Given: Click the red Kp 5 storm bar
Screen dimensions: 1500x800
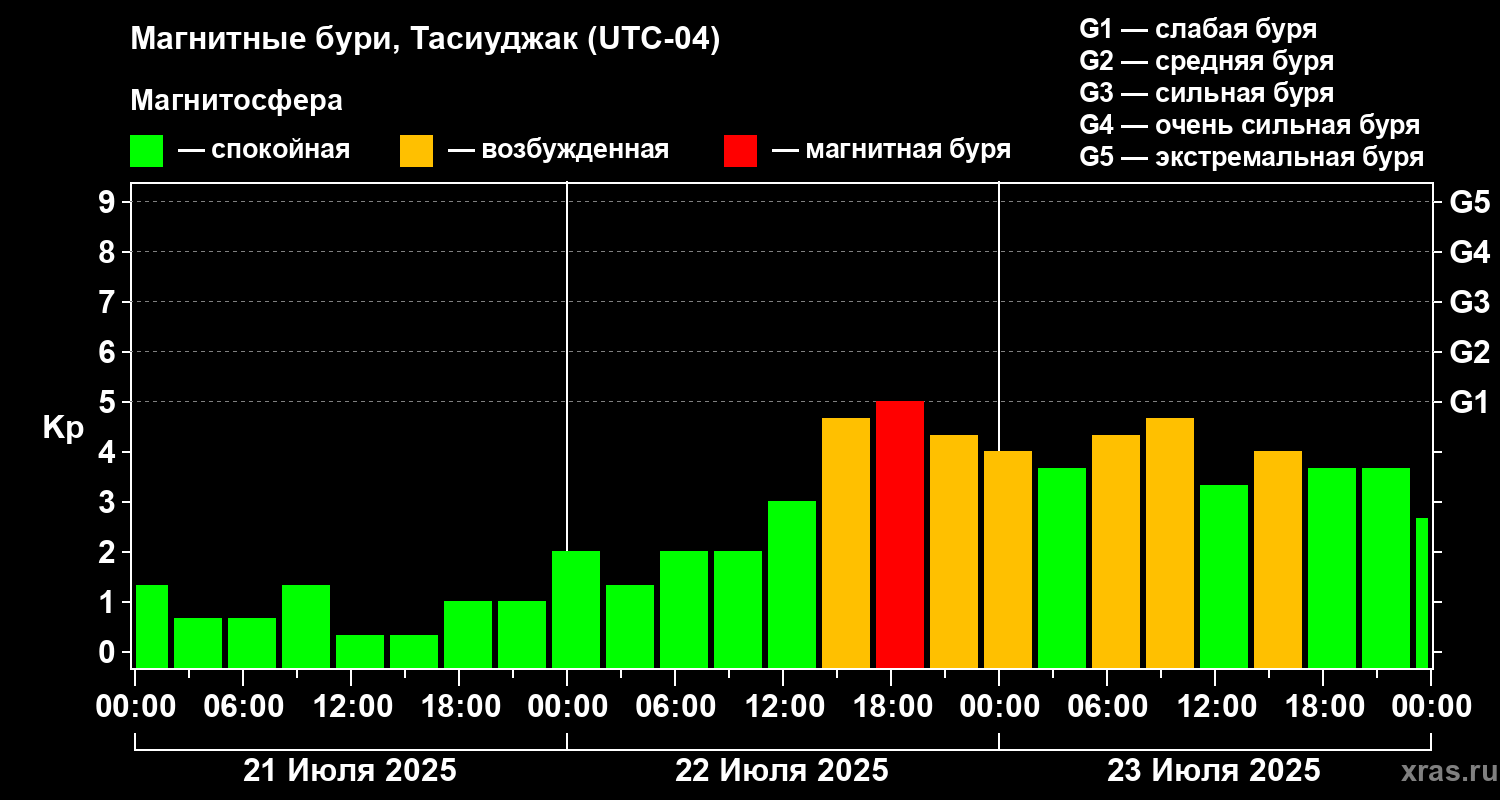Looking at the screenshot, I should pyautogui.click(x=900, y=535).
